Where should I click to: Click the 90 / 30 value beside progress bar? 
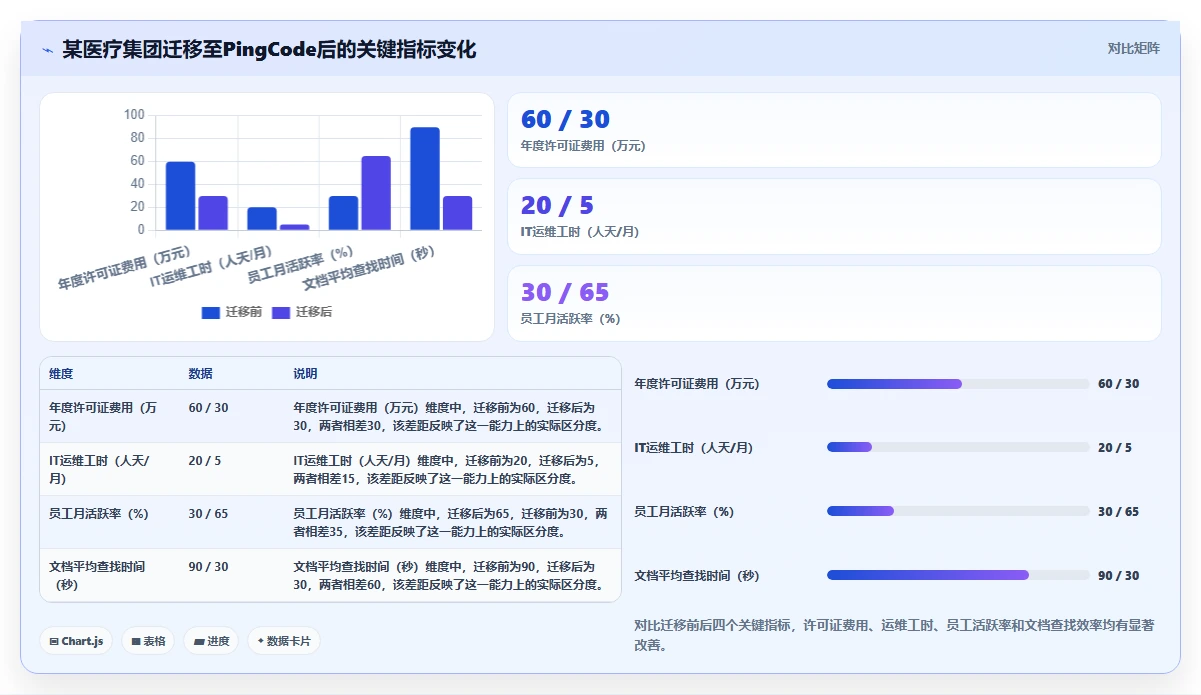(x=1118, y=576)
